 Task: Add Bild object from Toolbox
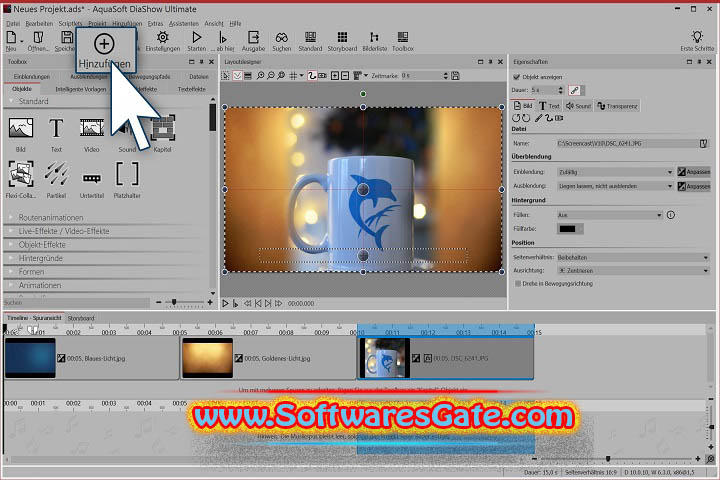pyautogui.click(x=21, y=134)
